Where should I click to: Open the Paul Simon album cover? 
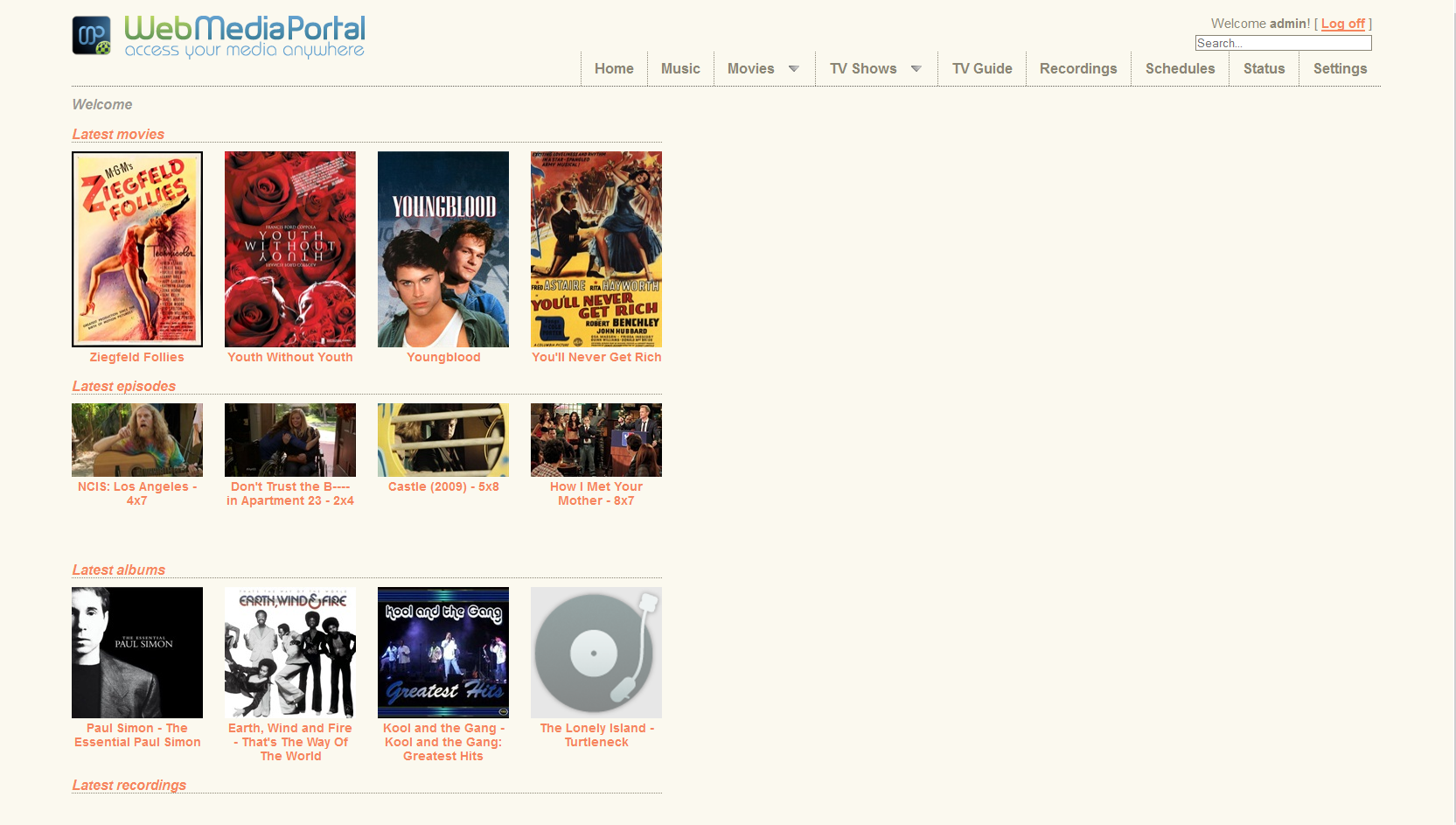(137, 653)
